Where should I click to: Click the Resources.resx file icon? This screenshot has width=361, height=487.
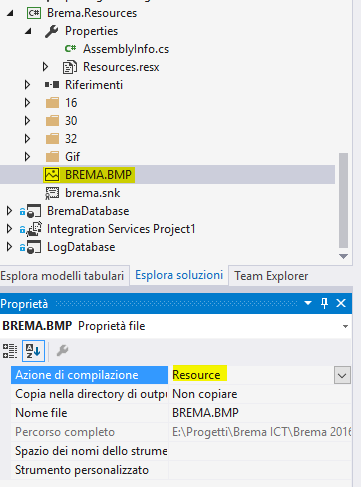(70, 67)
